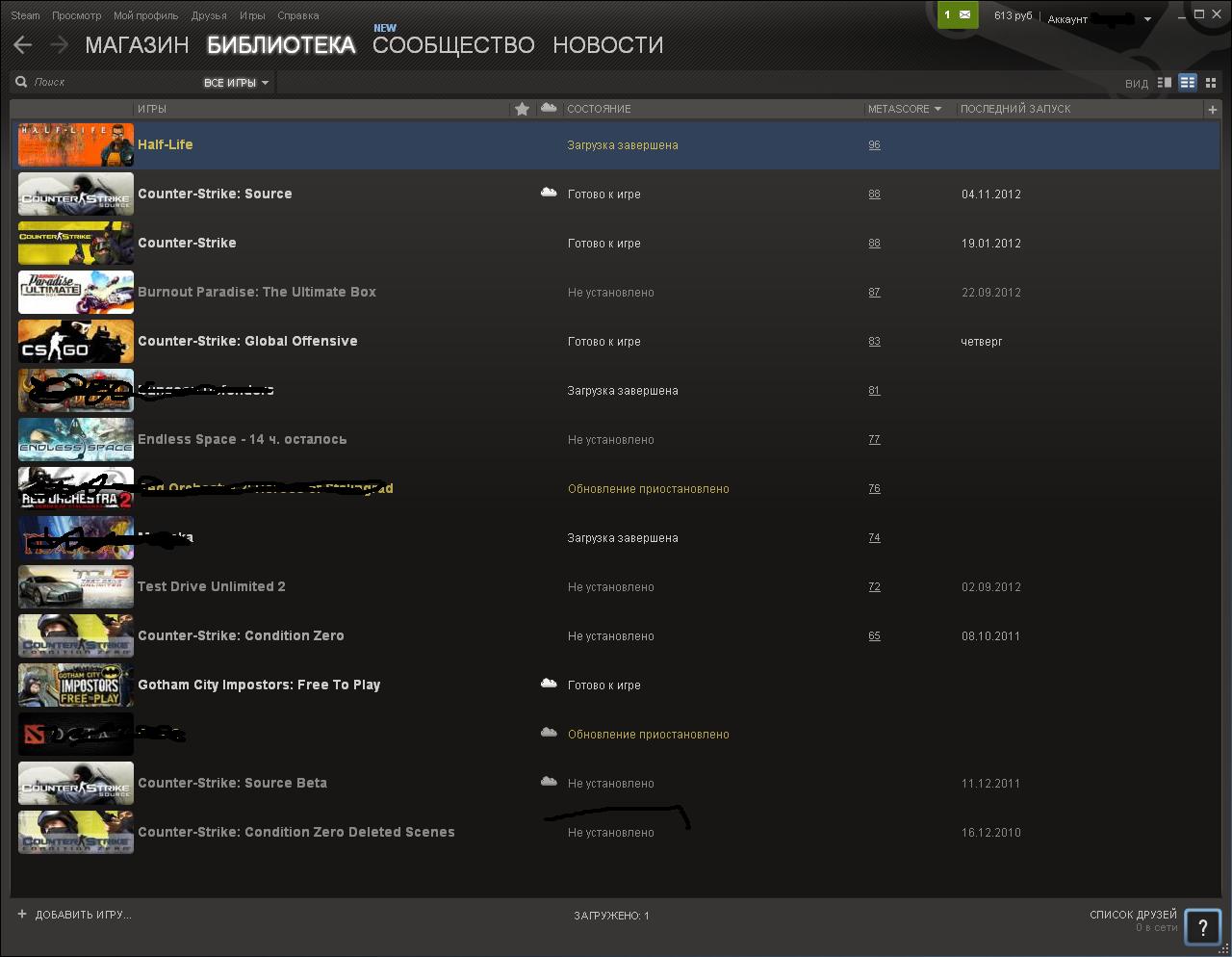Click the date 04.11.2012
Screen dimensions: 1232x957
pos(991,194)
